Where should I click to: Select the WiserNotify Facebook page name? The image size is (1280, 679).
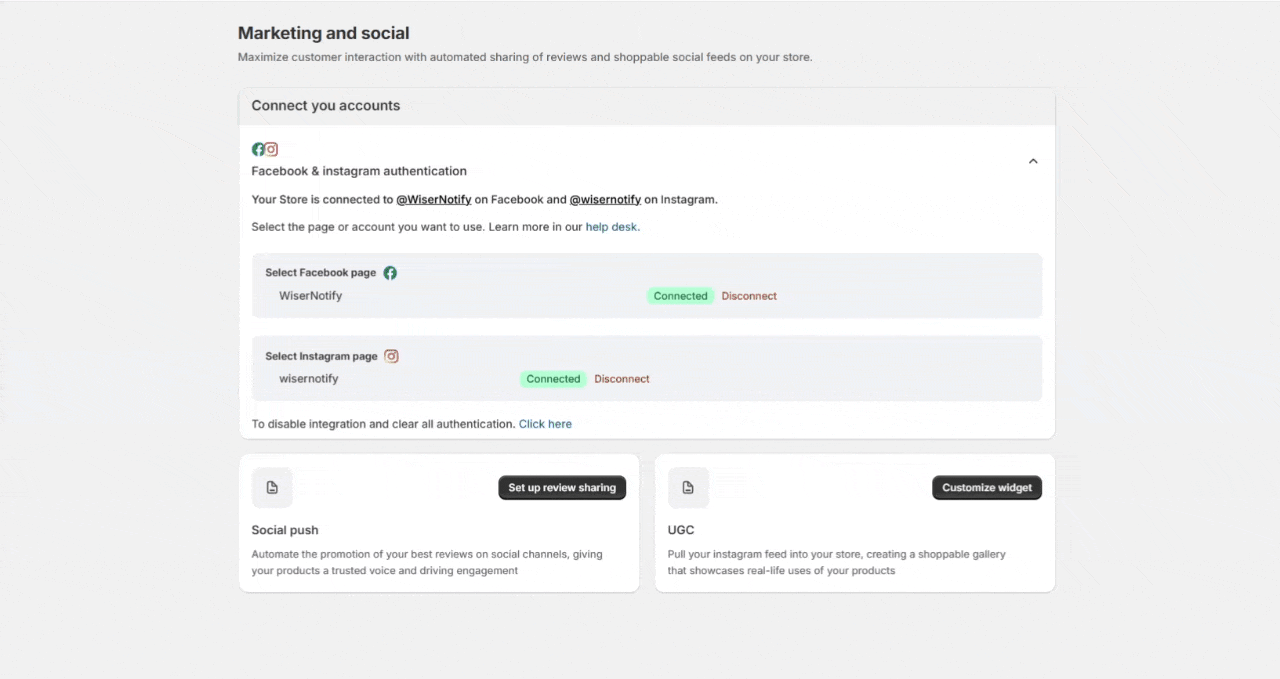[x=310, y=296]
